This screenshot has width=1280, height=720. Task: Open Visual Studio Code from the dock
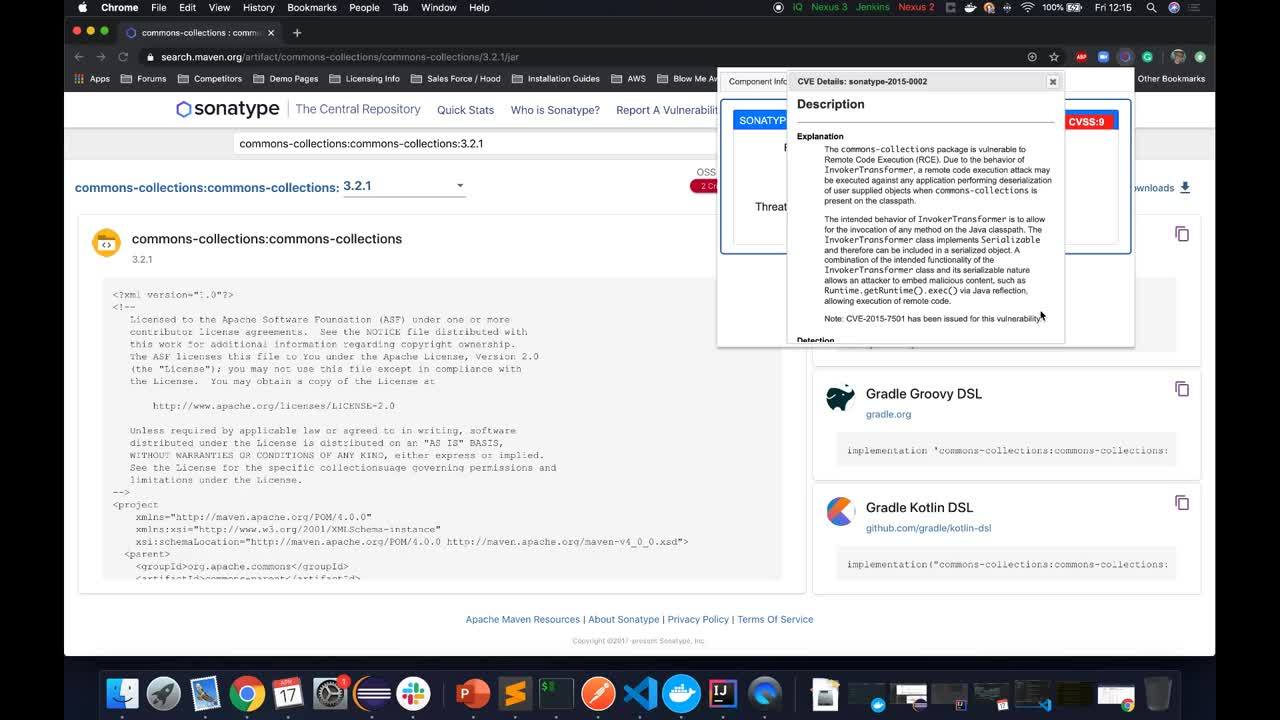point(640,692)
